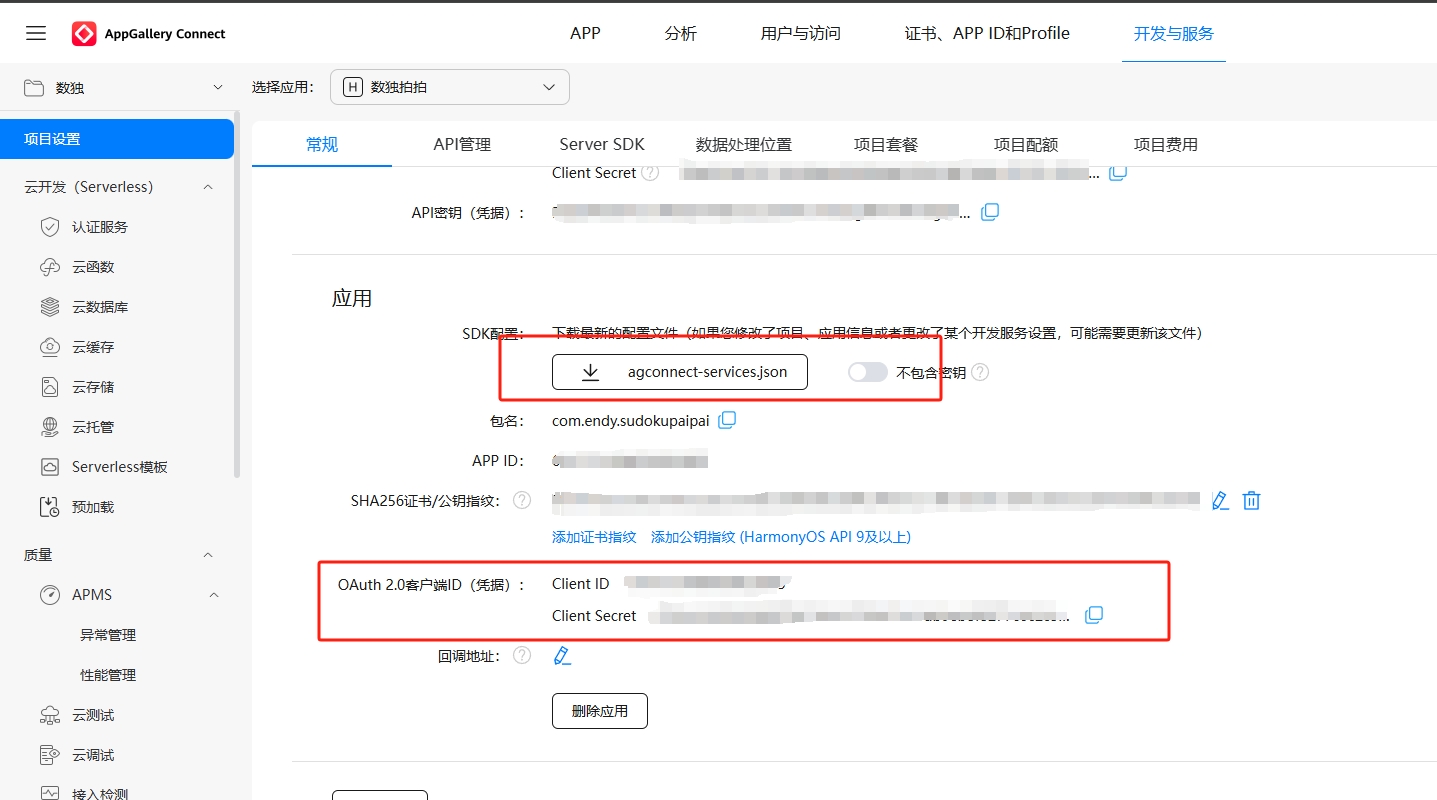1437x800 pixels.
Task: Collapse the APMS submenu
Action: pos(214,595)
